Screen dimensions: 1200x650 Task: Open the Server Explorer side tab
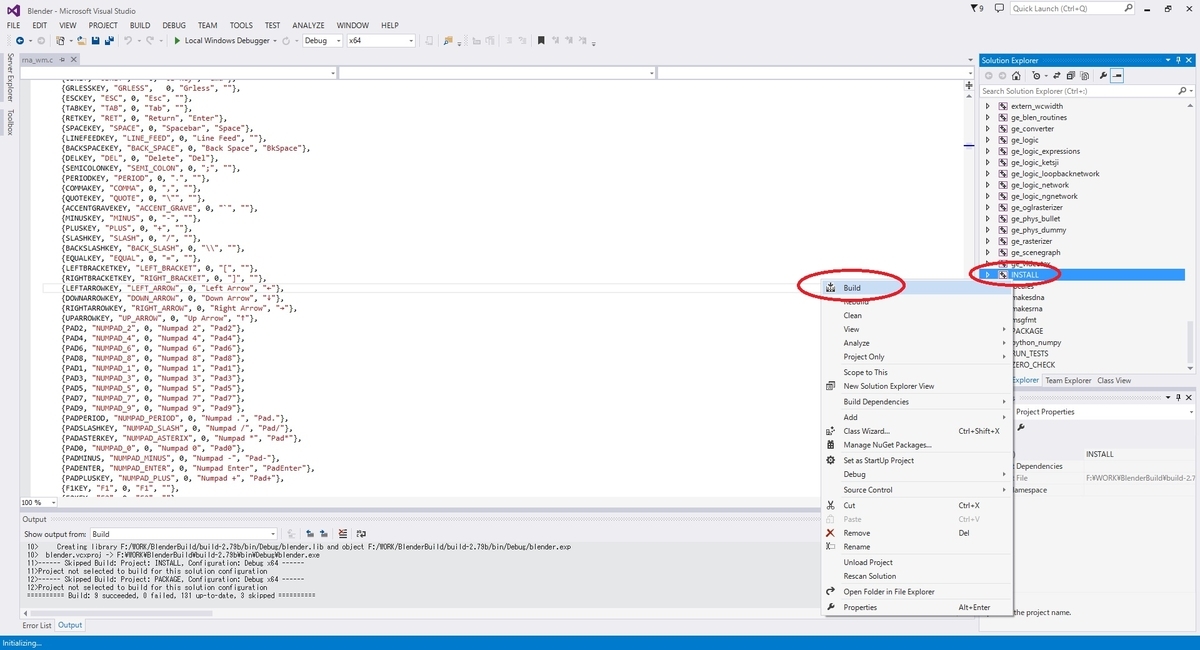tap(9, 78)
